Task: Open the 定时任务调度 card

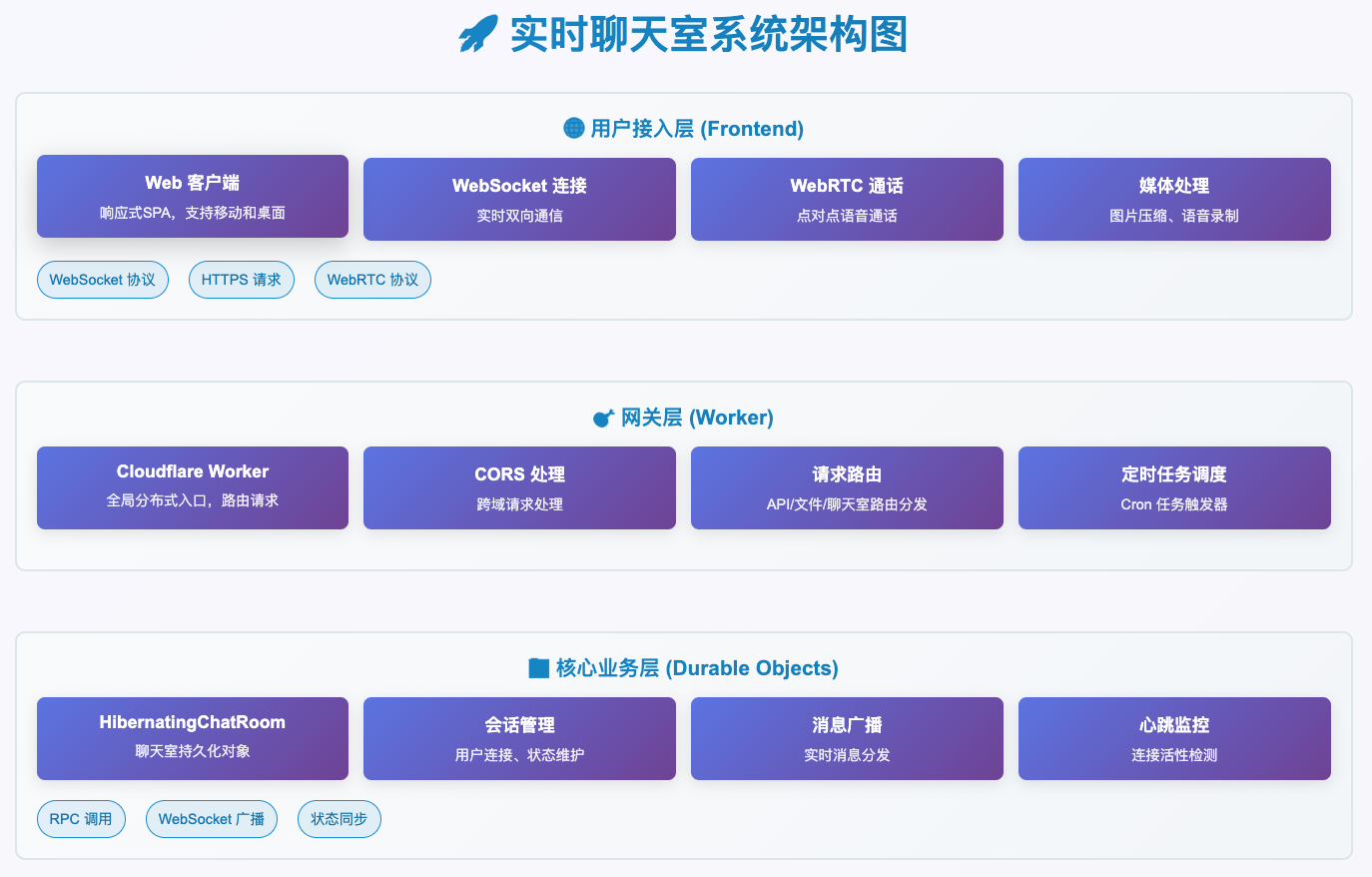Action: pyautogui.click(x=1174, y=487)
